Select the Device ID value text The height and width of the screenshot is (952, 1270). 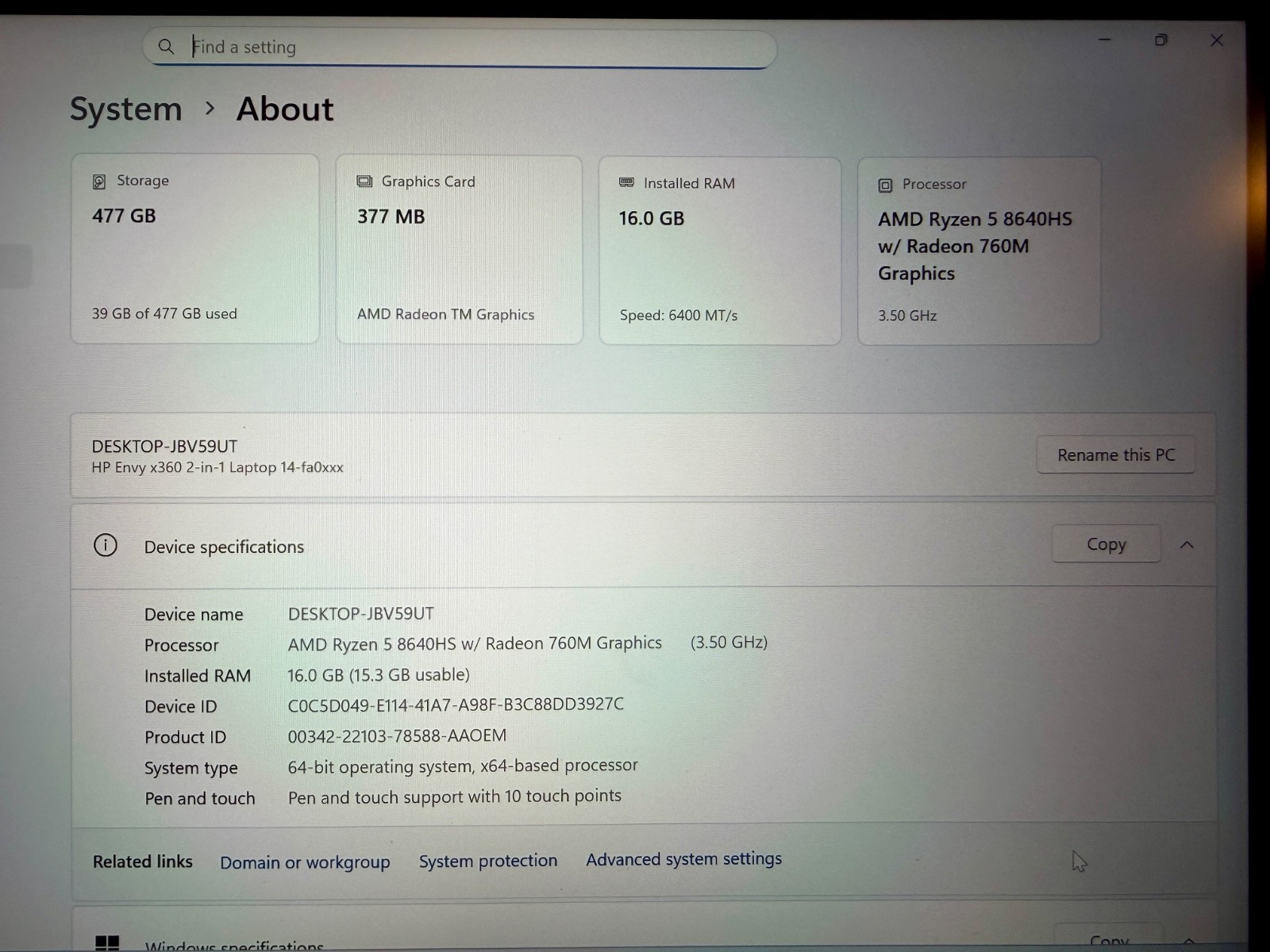(x=456, y=704)
